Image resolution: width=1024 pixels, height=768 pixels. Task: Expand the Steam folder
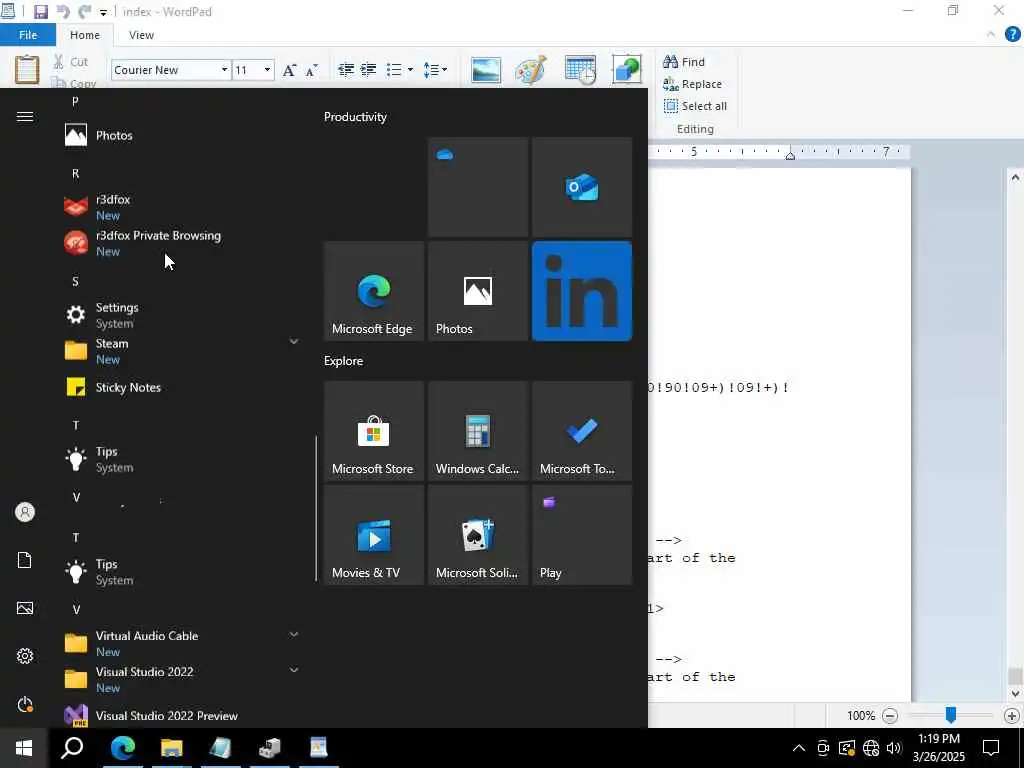(x=294, y=342)
